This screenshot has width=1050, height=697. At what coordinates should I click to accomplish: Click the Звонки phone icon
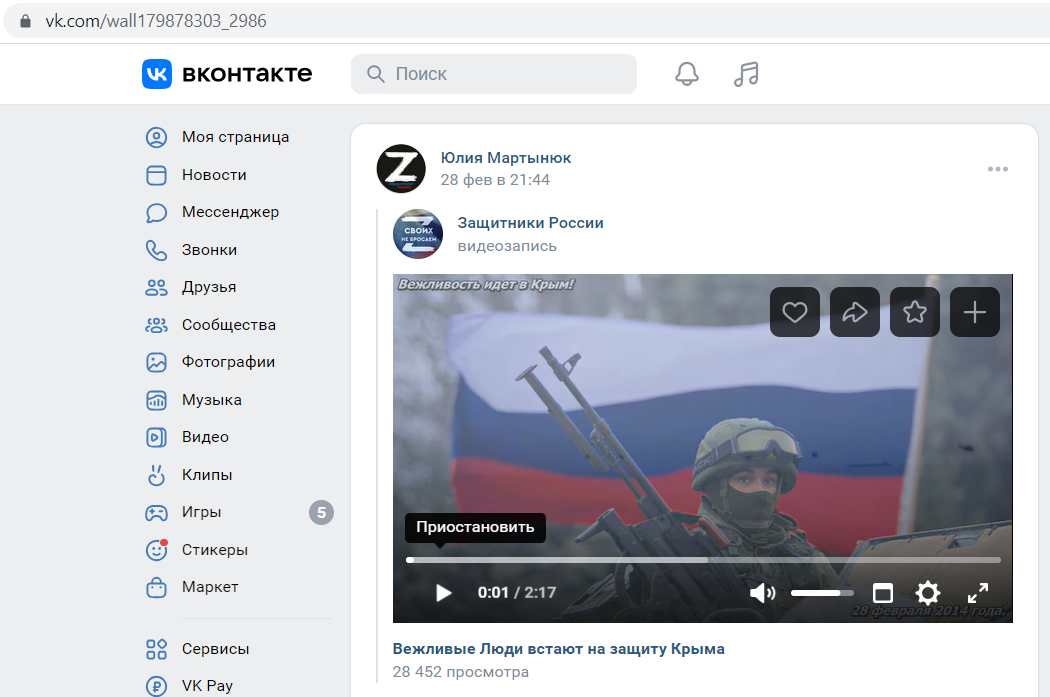[156, 250]
